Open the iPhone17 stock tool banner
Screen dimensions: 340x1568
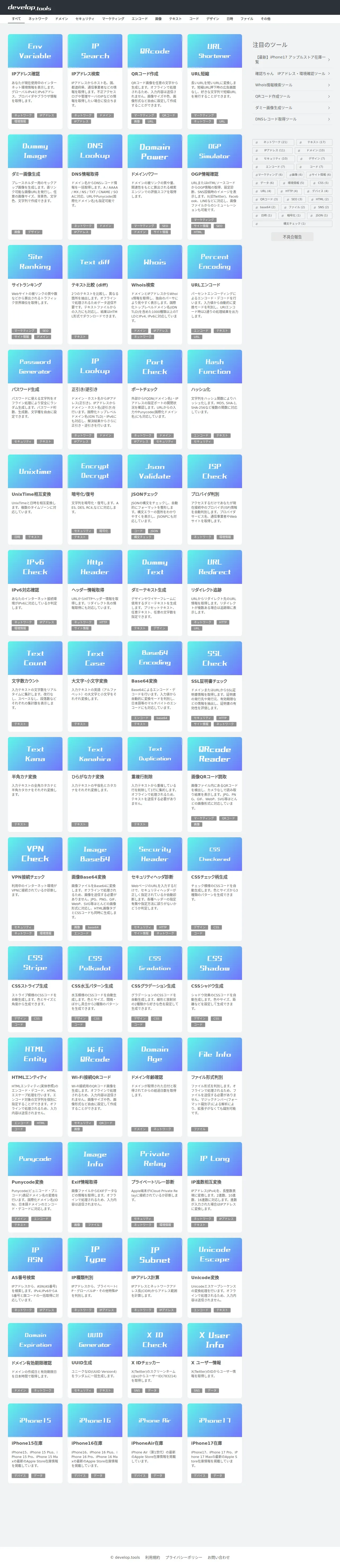point(214,1420)
